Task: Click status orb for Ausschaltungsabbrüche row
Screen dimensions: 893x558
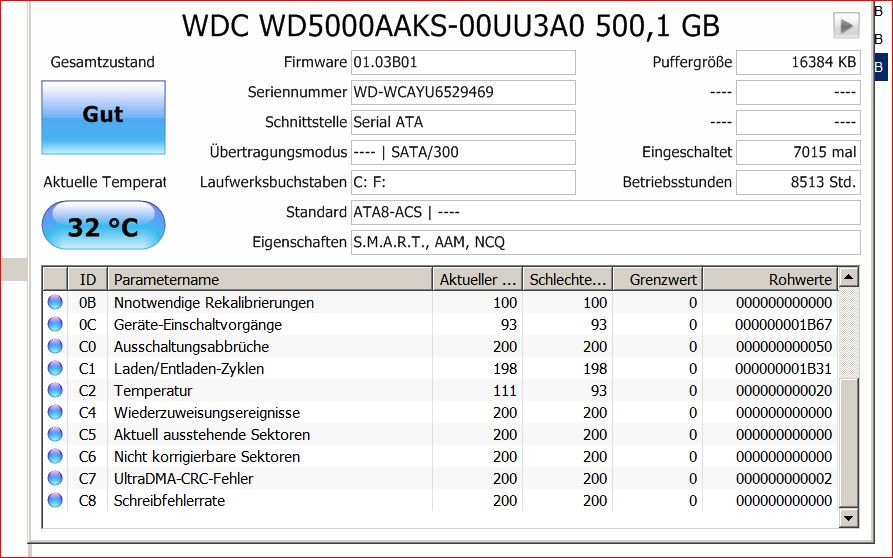Action: coord(55,346)
